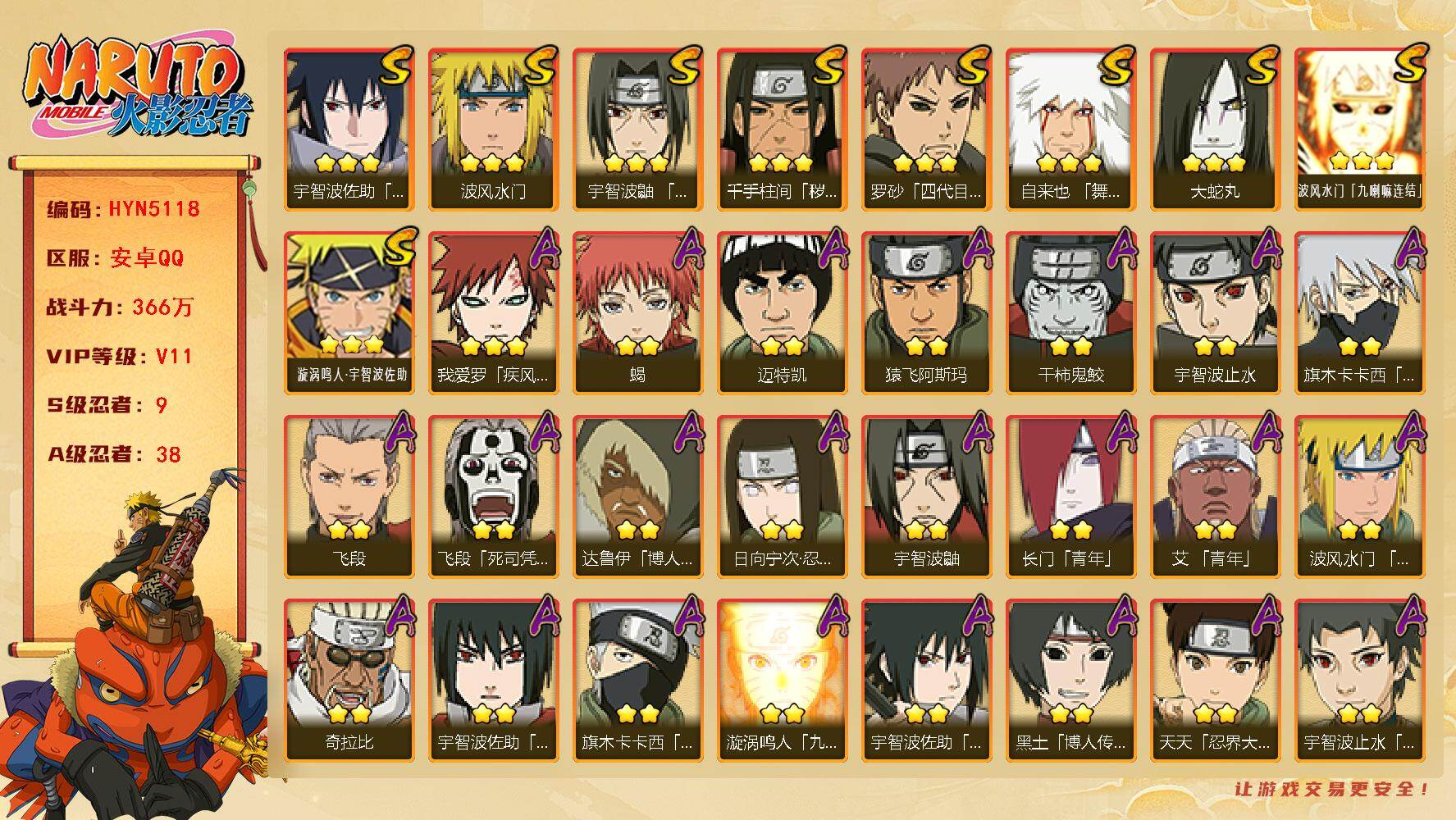The width and height of the screenshot is (1456, 820).
Task: Select the A-rank 宇智波鼬 card
Action: (x=926, y=496)
